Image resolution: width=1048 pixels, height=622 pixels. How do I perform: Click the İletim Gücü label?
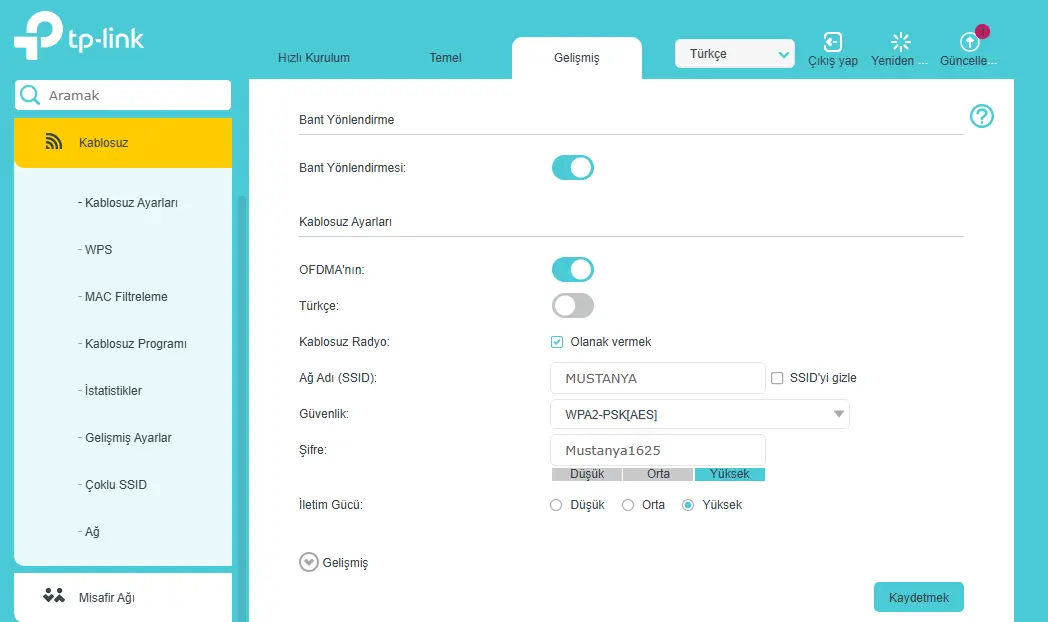click(330, 505)
